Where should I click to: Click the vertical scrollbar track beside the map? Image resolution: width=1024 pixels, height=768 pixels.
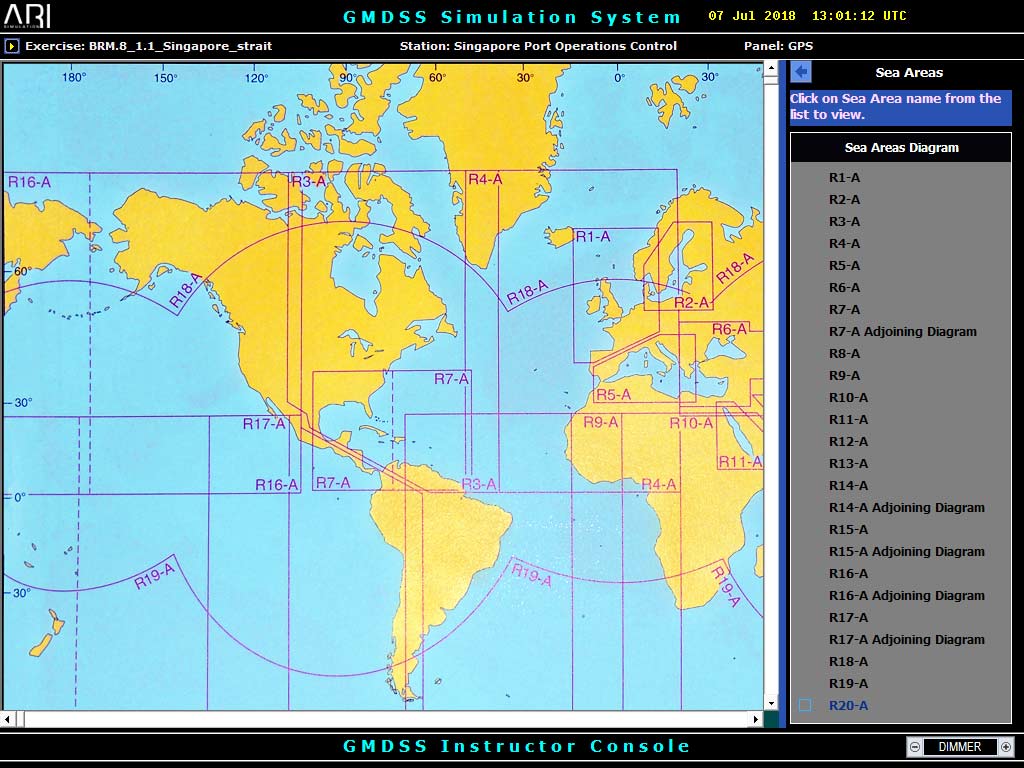pyautogui.click(x=770, y=400)
